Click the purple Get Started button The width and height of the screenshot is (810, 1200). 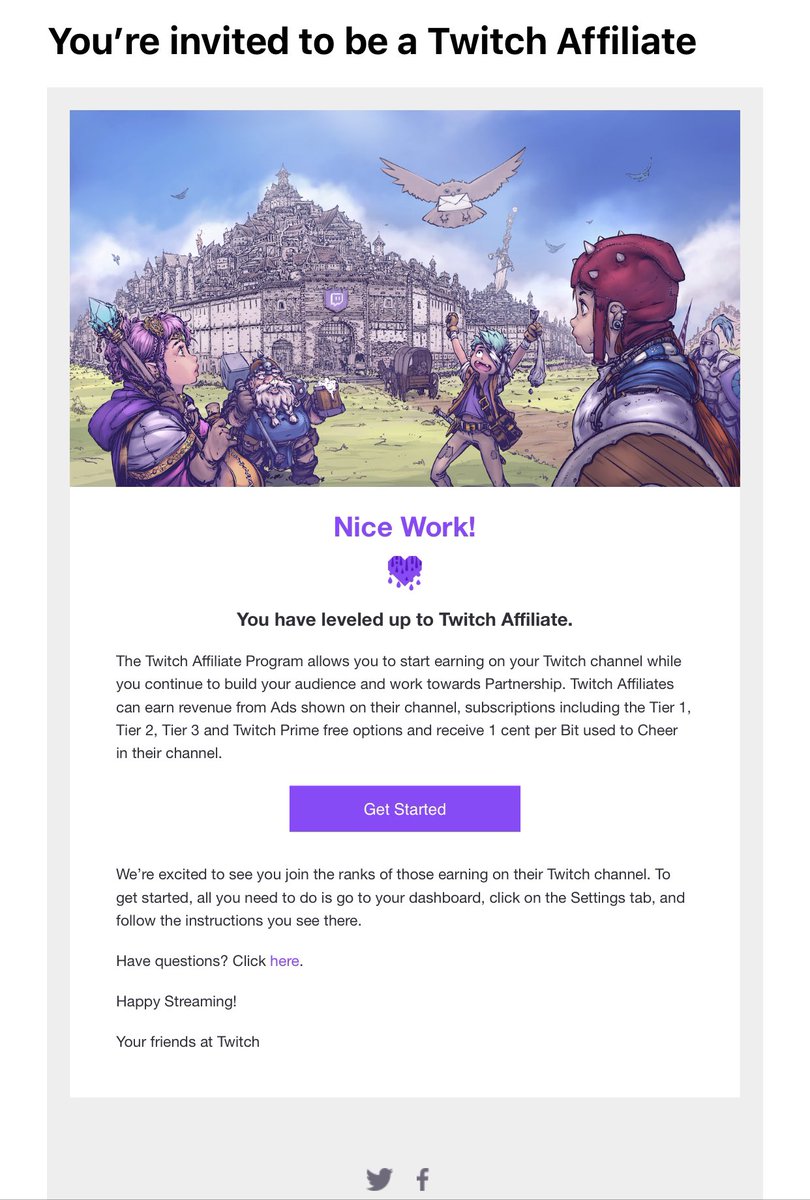click(x=404, y=809)
